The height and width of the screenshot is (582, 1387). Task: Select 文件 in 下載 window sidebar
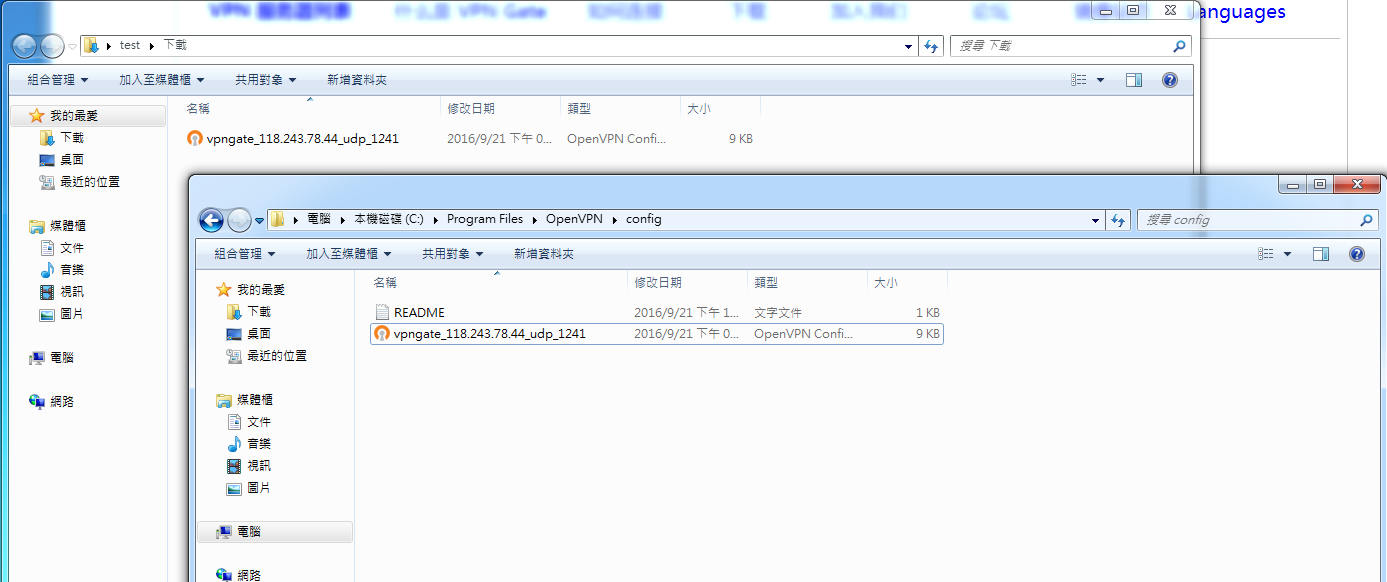63,248
